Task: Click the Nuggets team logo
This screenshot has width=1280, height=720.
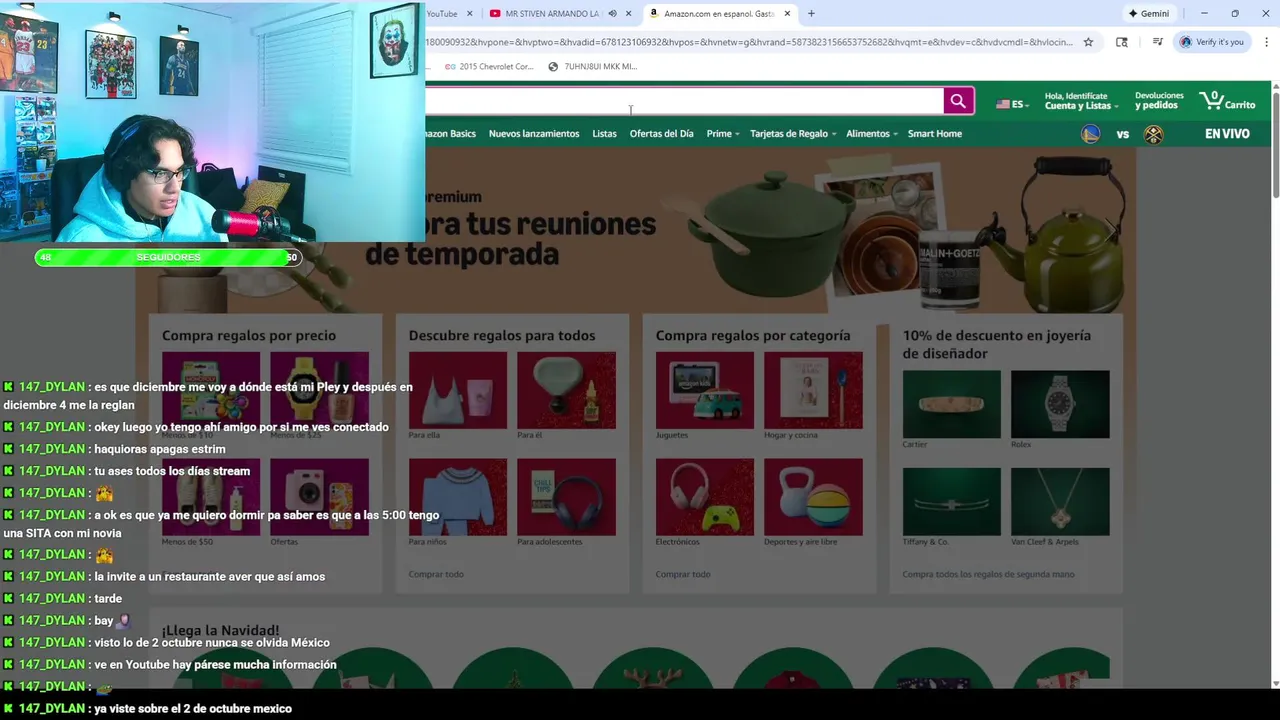Action: 1153,134
